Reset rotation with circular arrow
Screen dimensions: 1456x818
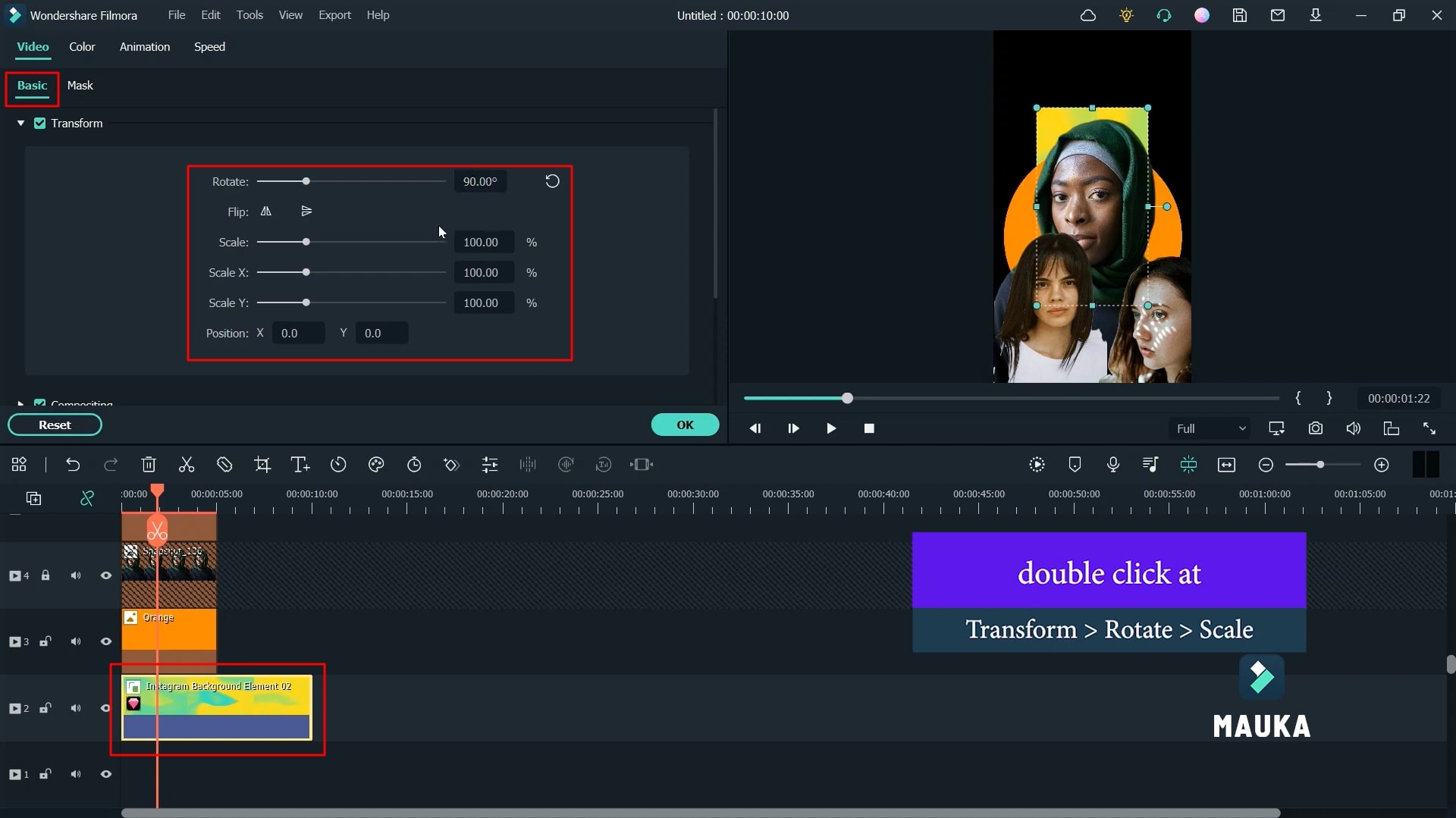[x=552, y=181]
